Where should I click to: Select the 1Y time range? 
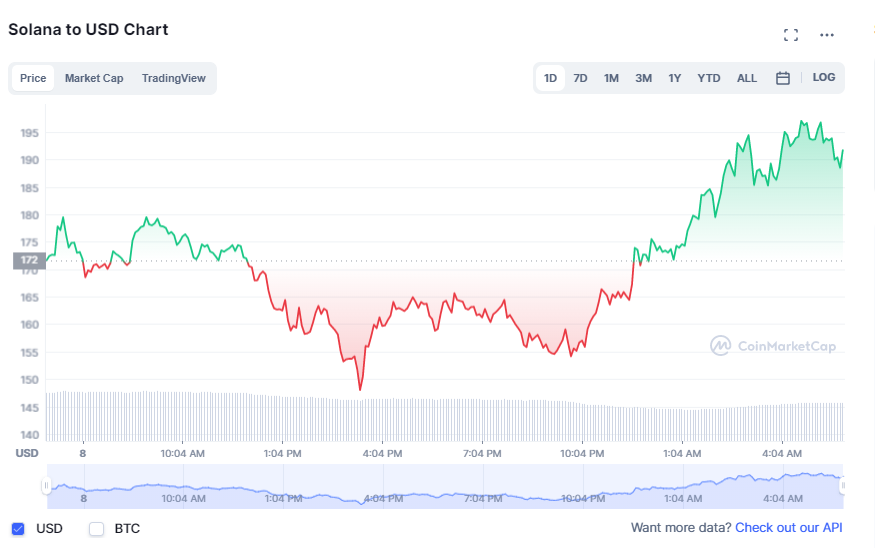point(675,78)
